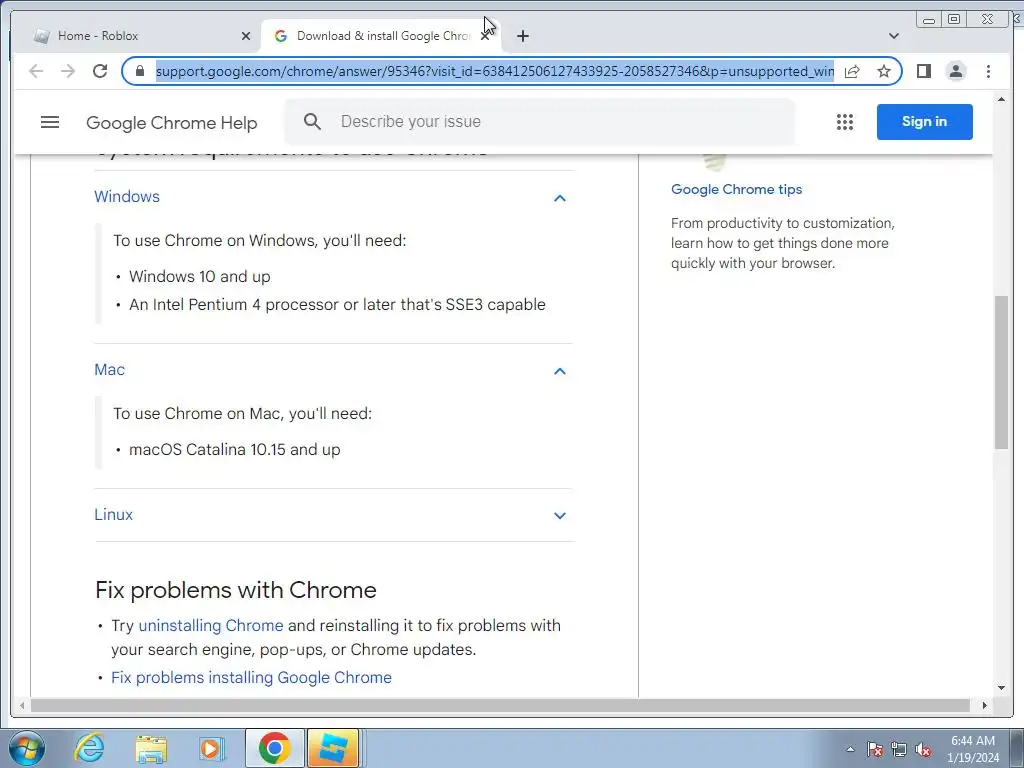Click the Linux section heading
The width and height of the screenshot is (1024, 768).
point(113,515)
